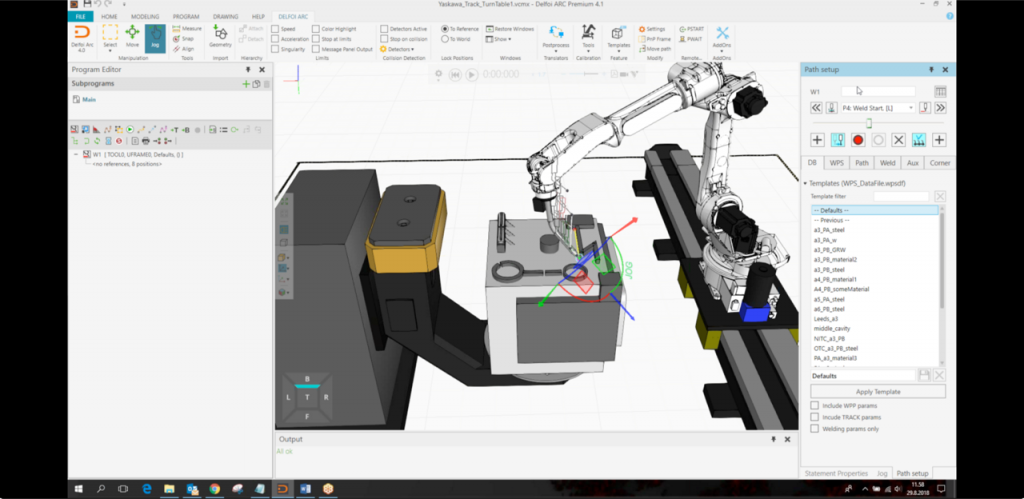Open the Select tool dropdown

coord(110,51)
